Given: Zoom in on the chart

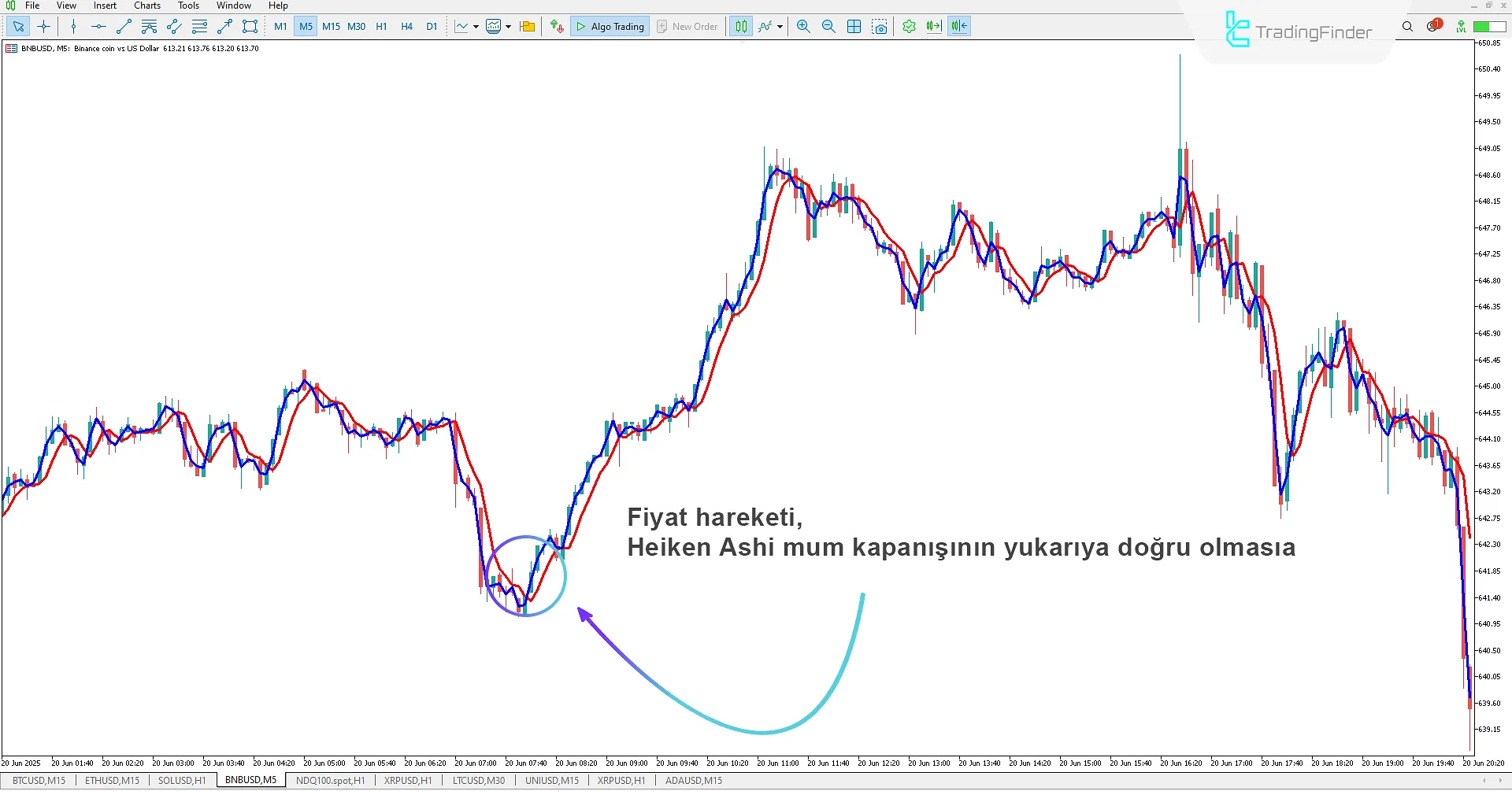Looking at the screenshot, I should (x=802, y=26).
